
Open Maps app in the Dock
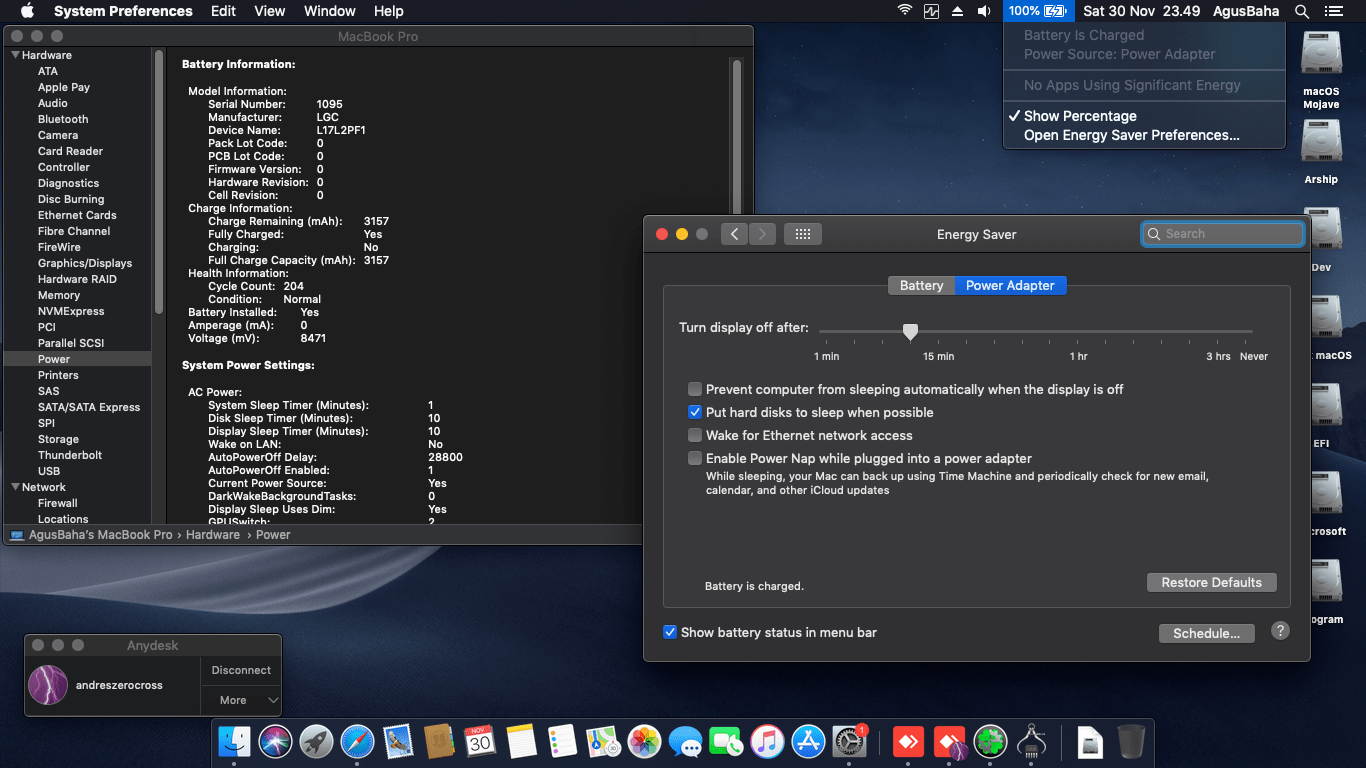coord(603,742)
